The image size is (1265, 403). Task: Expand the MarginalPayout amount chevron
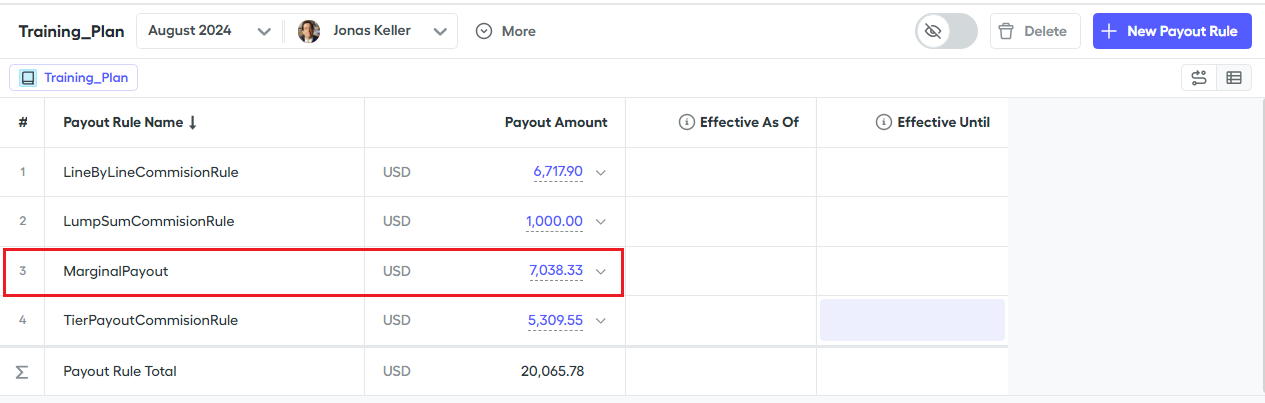pyautogui.click(x=601, y=271)
